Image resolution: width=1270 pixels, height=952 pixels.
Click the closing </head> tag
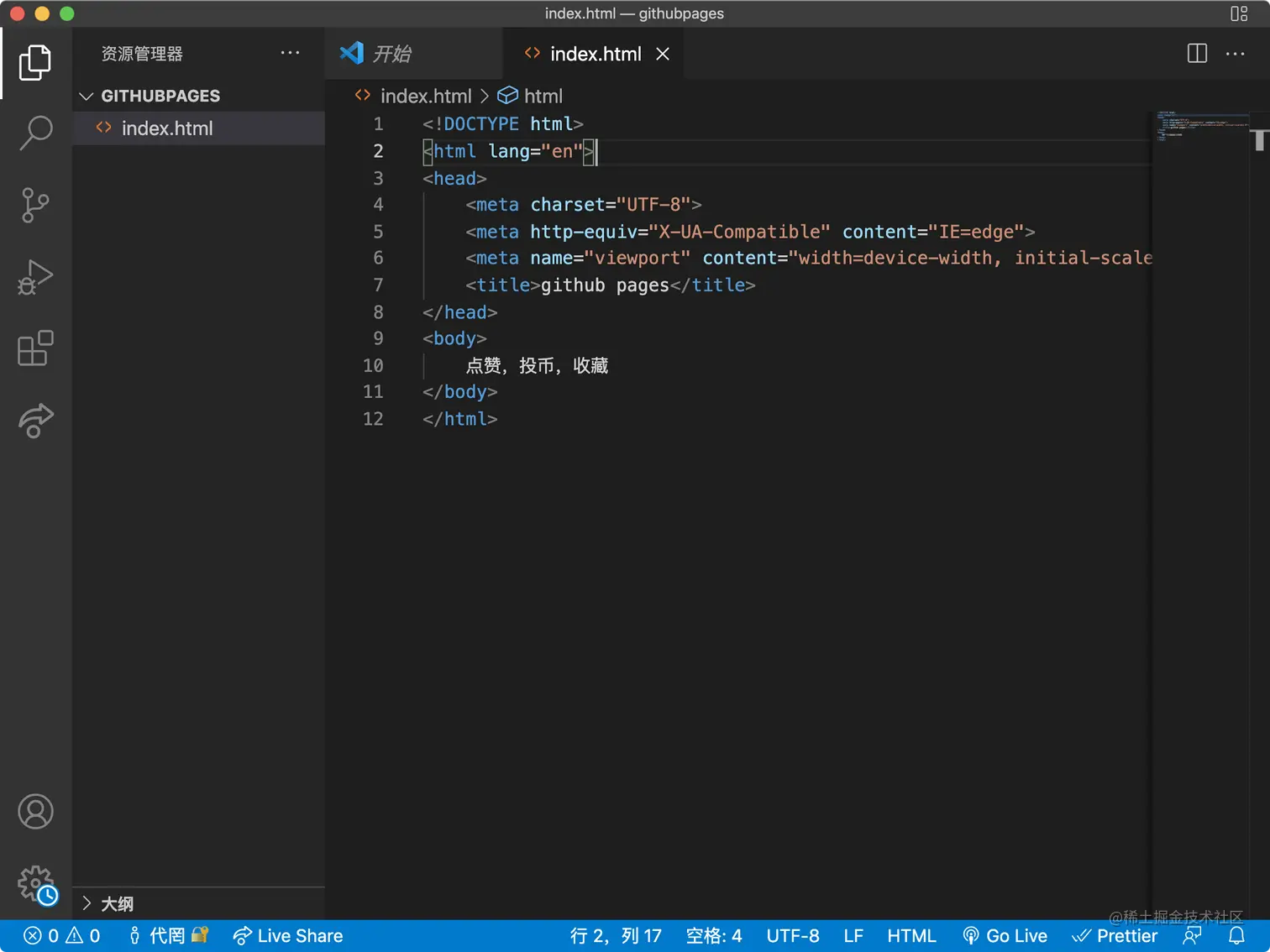pyautogui.click(x=459, y=312)
